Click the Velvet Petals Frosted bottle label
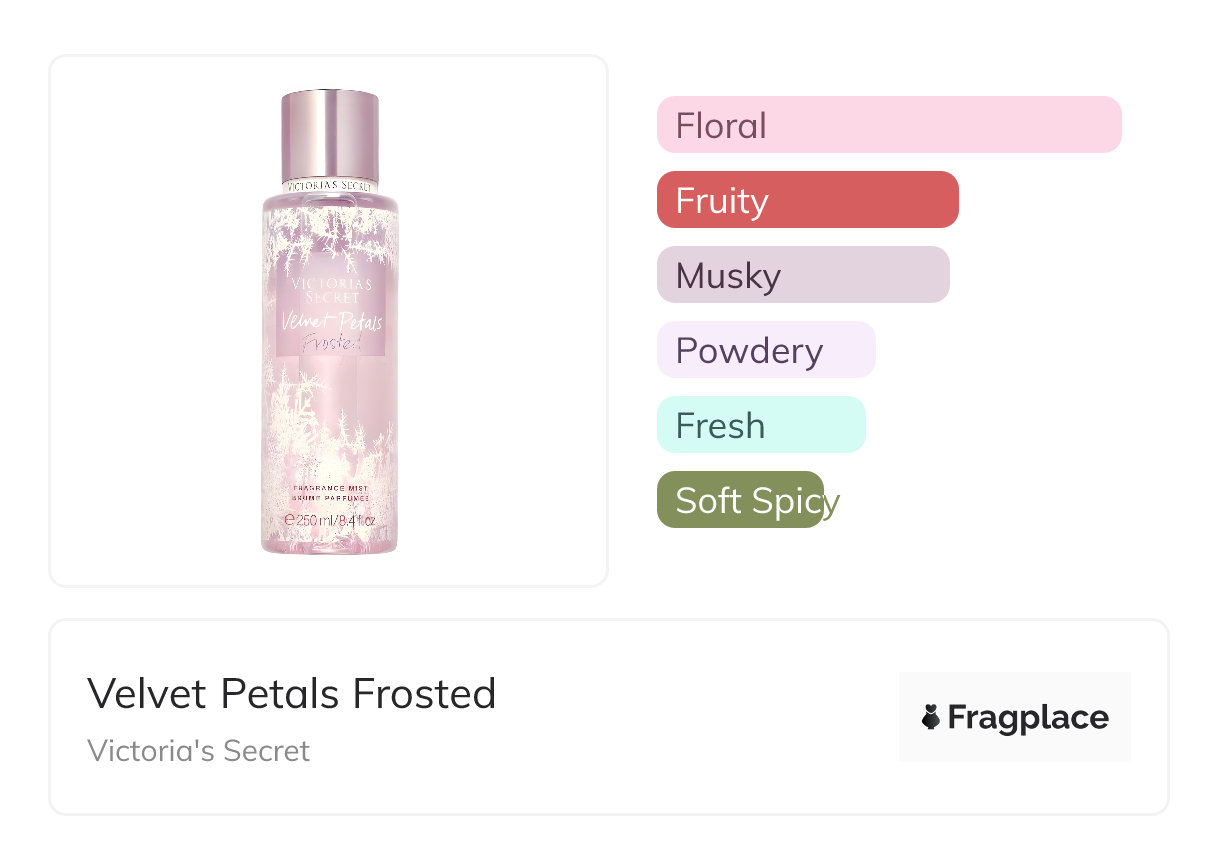 click(x=330, y=310)
